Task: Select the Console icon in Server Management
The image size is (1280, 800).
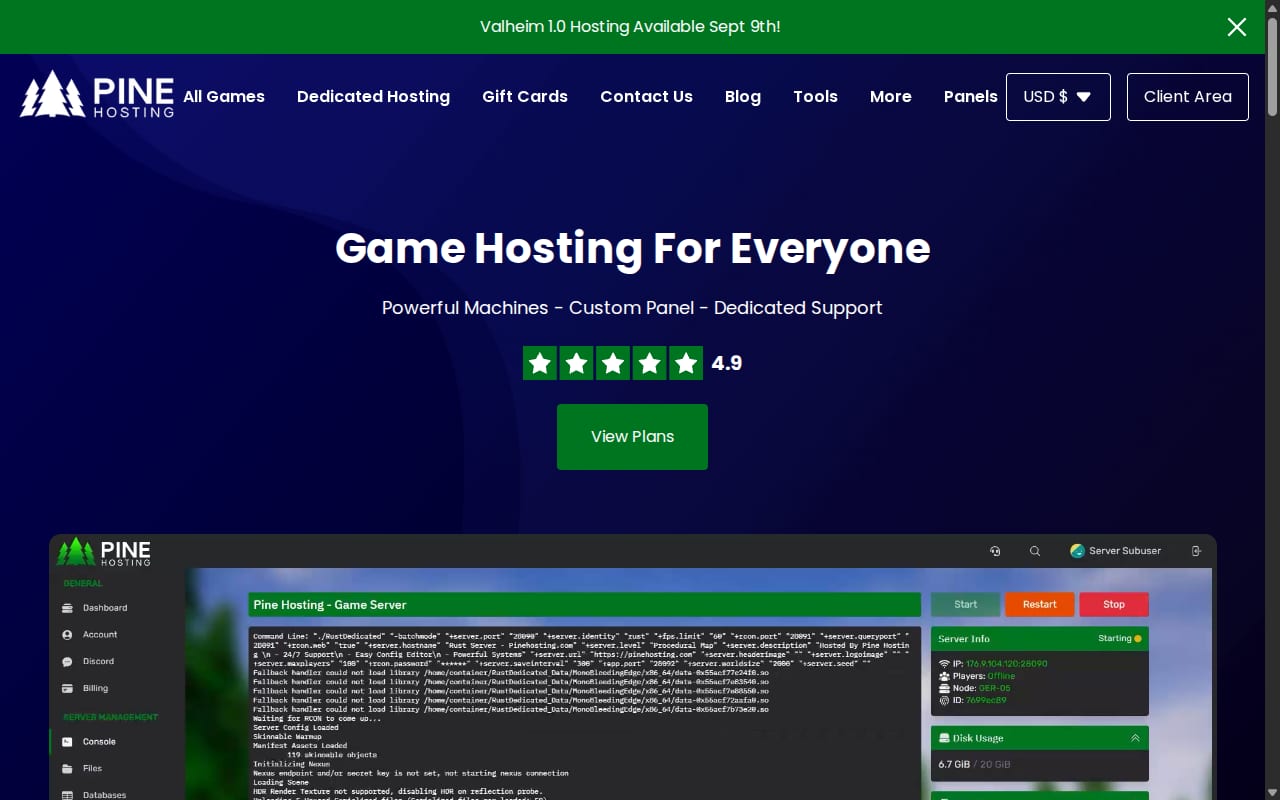Action: pyautogui.click(x=67, y=742)
